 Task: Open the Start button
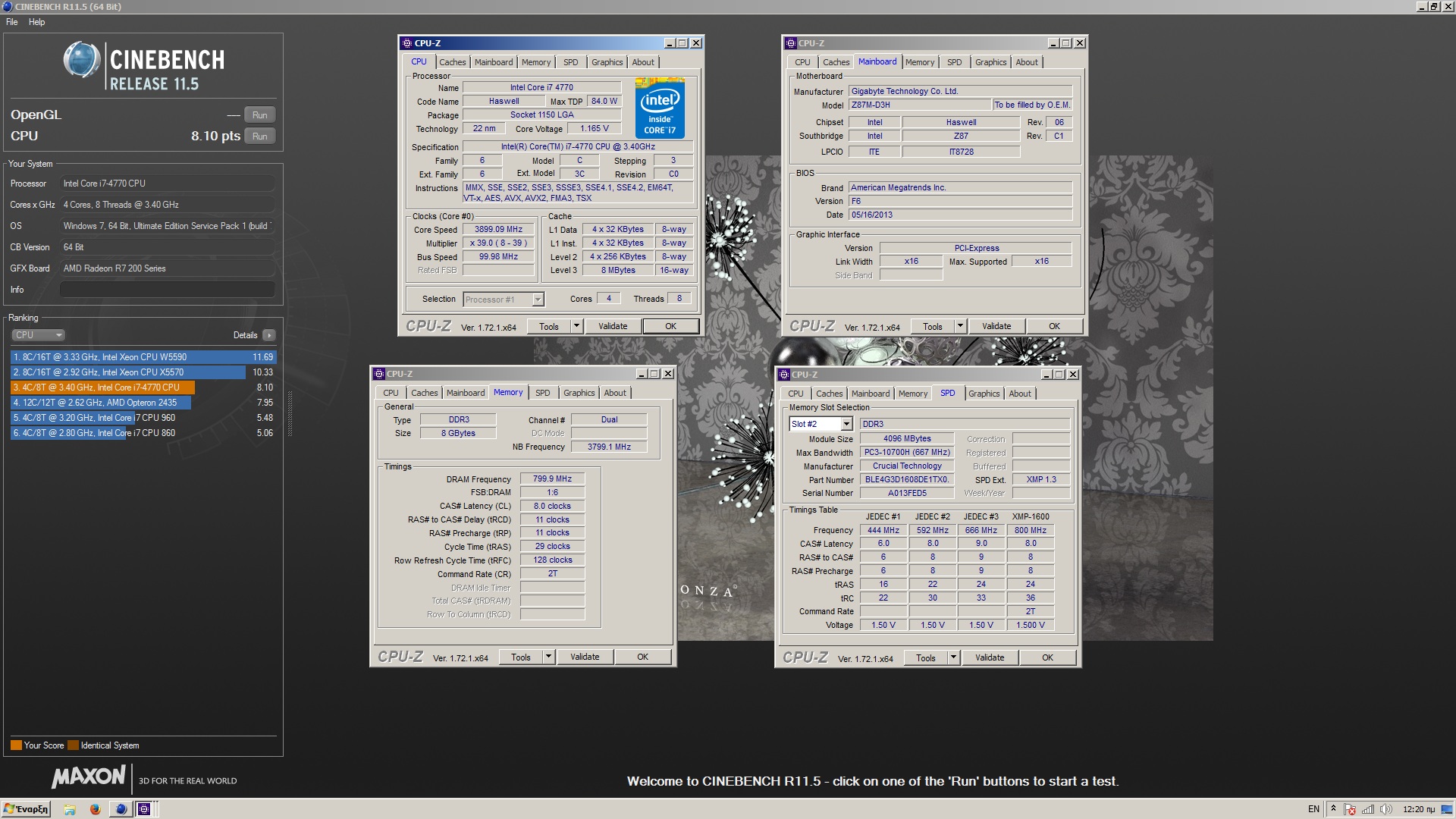pos(26,809)
